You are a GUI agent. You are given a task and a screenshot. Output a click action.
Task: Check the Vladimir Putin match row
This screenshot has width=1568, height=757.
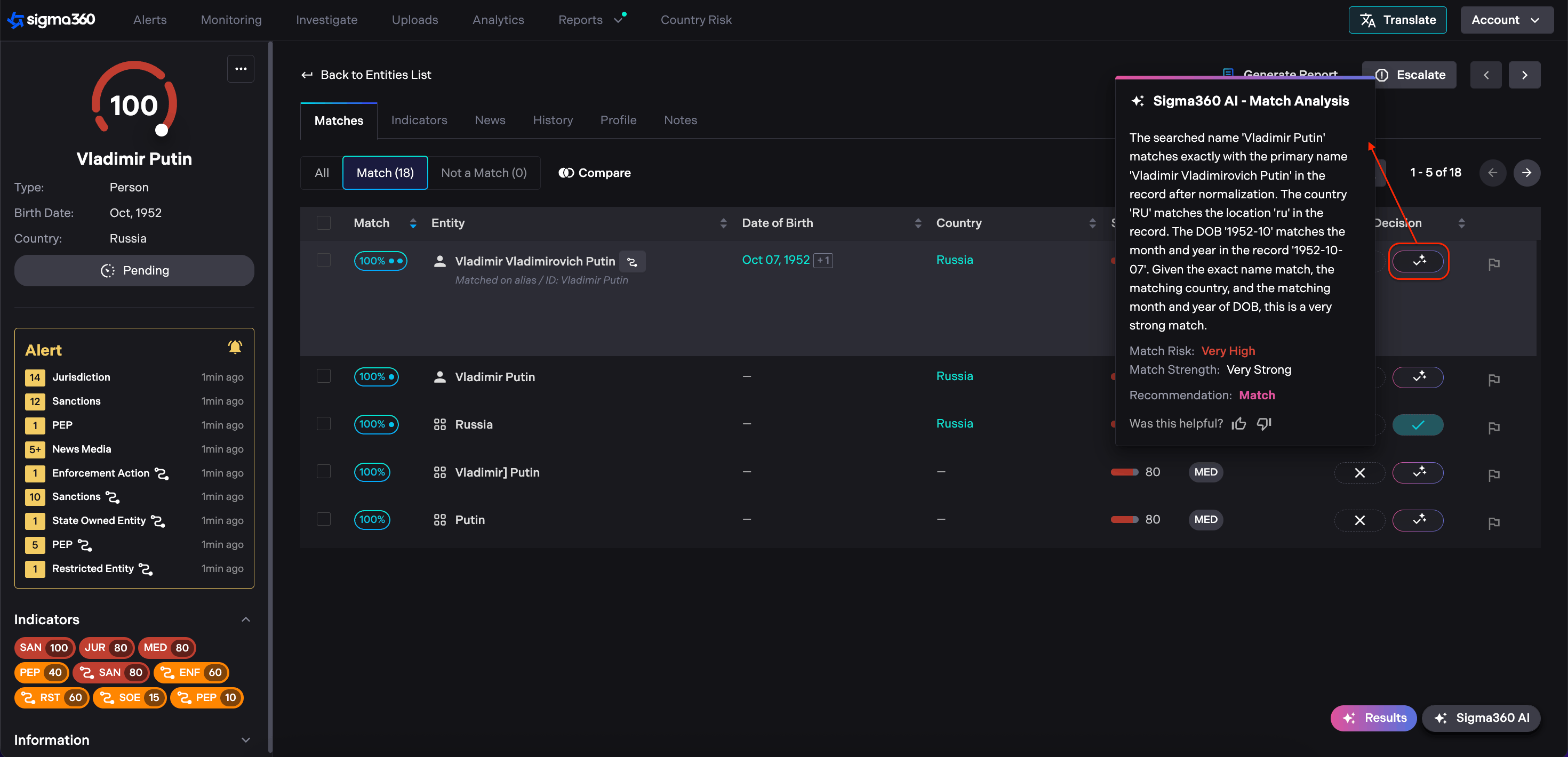(323, 376)
